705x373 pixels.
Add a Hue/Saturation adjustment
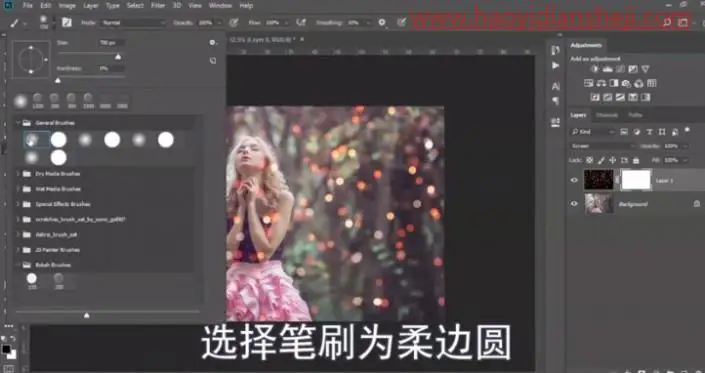click(x=589, y=83)
